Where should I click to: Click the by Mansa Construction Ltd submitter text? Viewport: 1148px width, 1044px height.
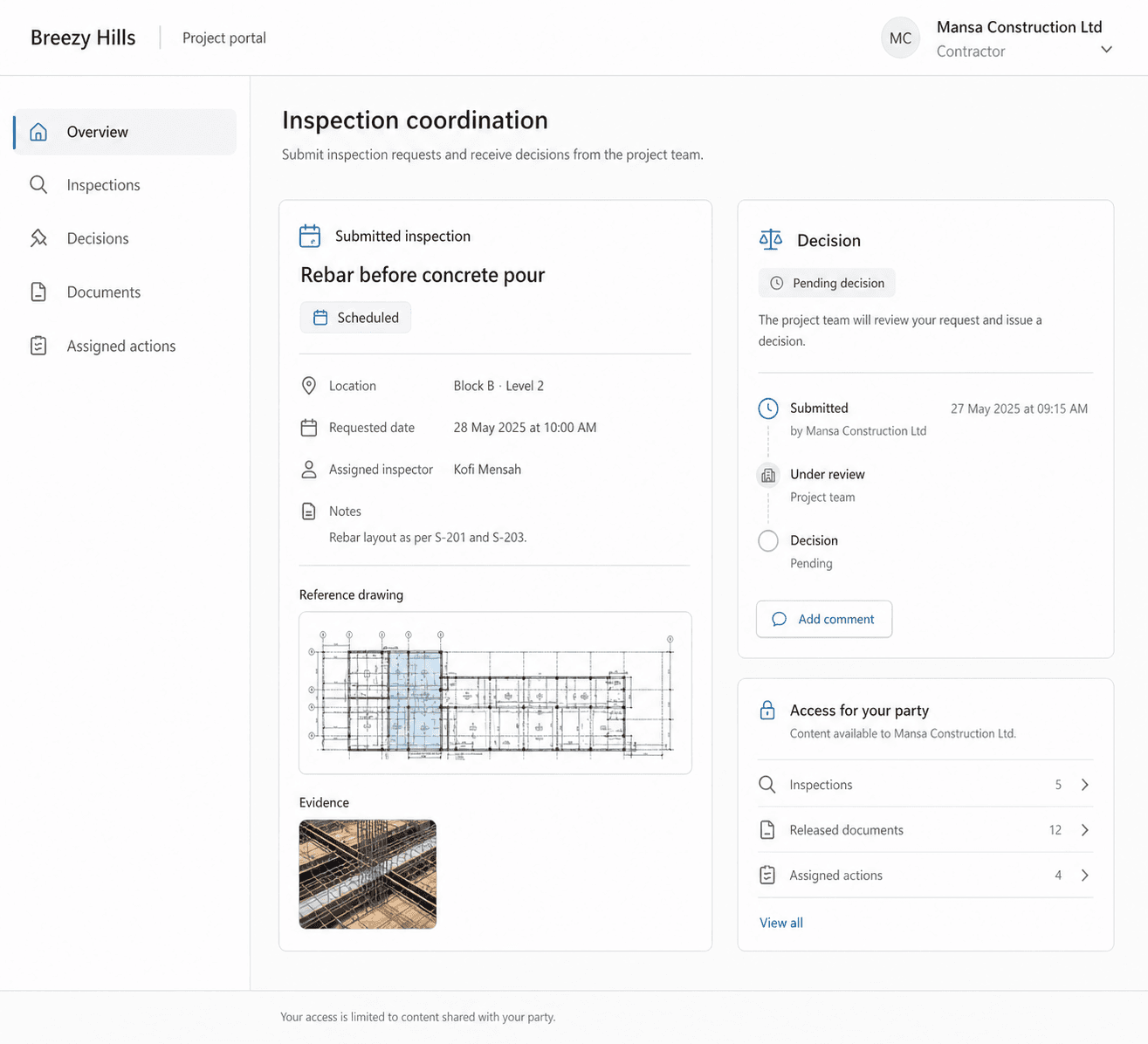[x=858, y=431]
